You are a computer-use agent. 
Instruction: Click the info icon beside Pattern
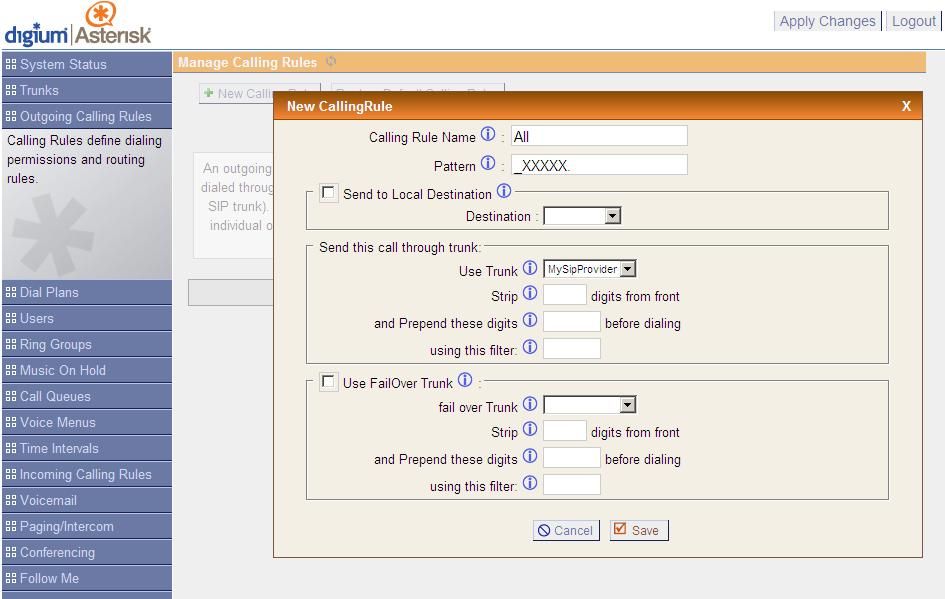[488, 163]
